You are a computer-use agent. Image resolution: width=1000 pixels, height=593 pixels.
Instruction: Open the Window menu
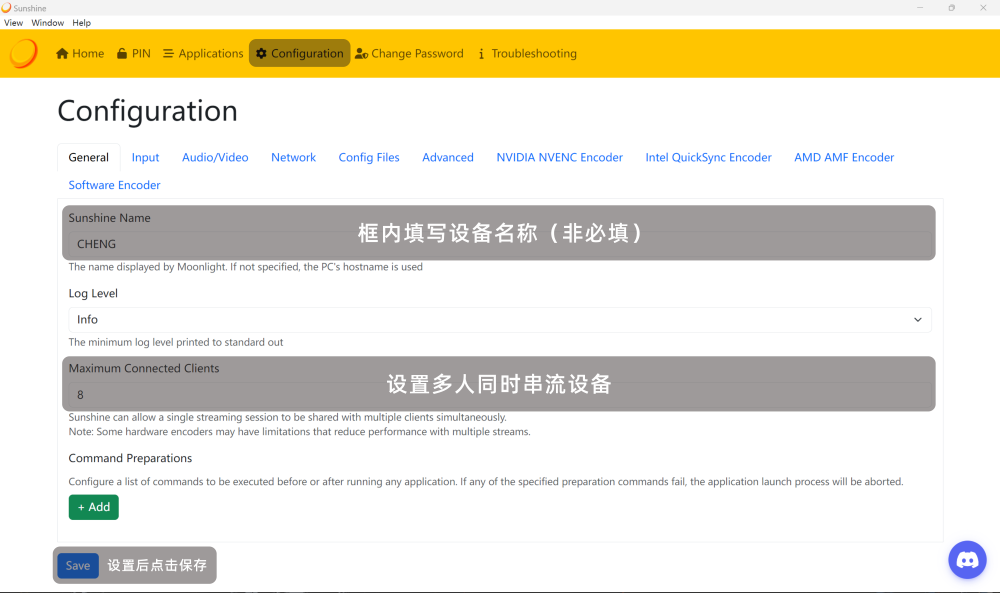(x=48, y=22)
